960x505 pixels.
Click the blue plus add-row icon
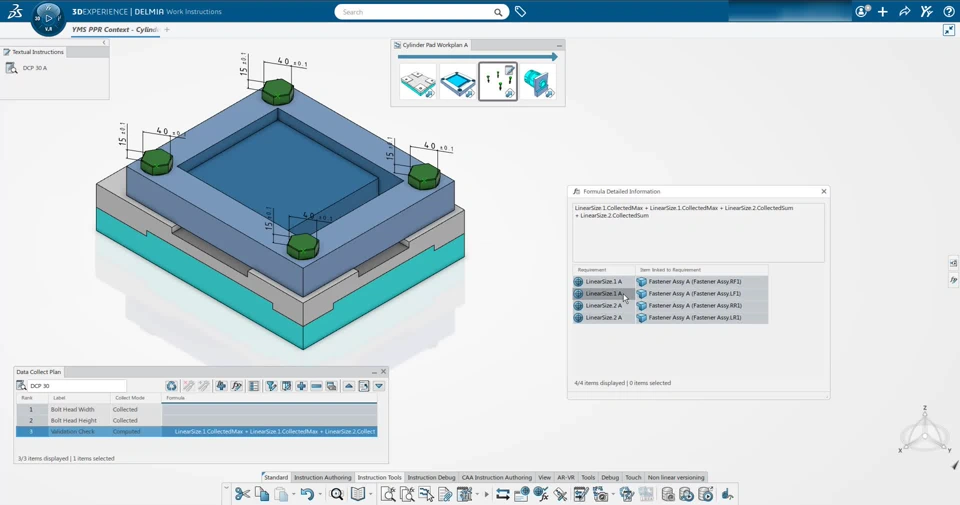tap(301, 386)
